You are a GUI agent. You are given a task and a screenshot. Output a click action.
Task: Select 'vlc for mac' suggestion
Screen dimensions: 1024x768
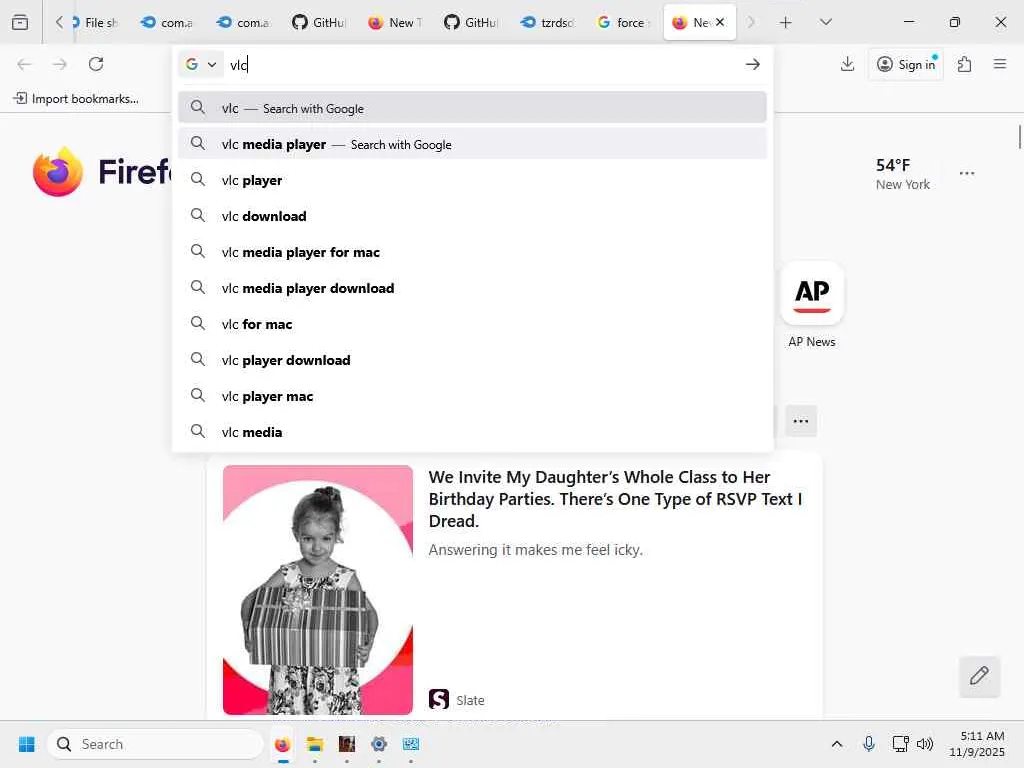point(472,324)
